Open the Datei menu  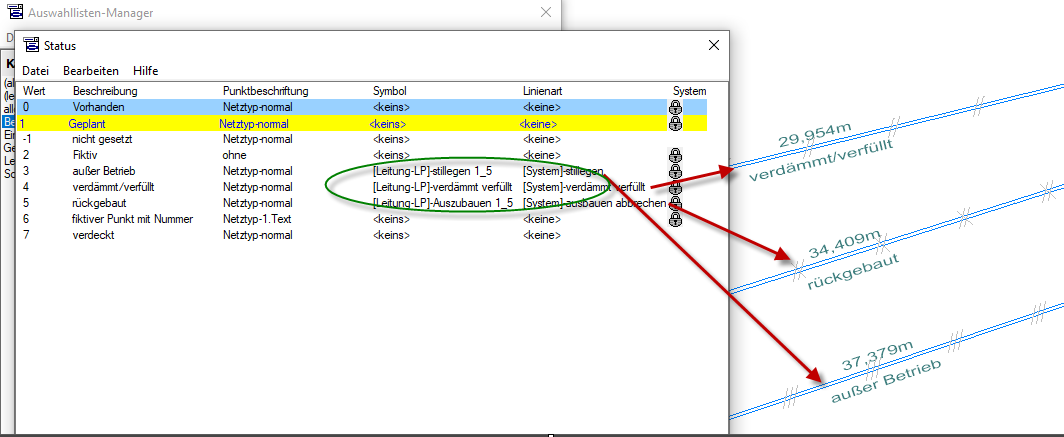click(35, 71)
